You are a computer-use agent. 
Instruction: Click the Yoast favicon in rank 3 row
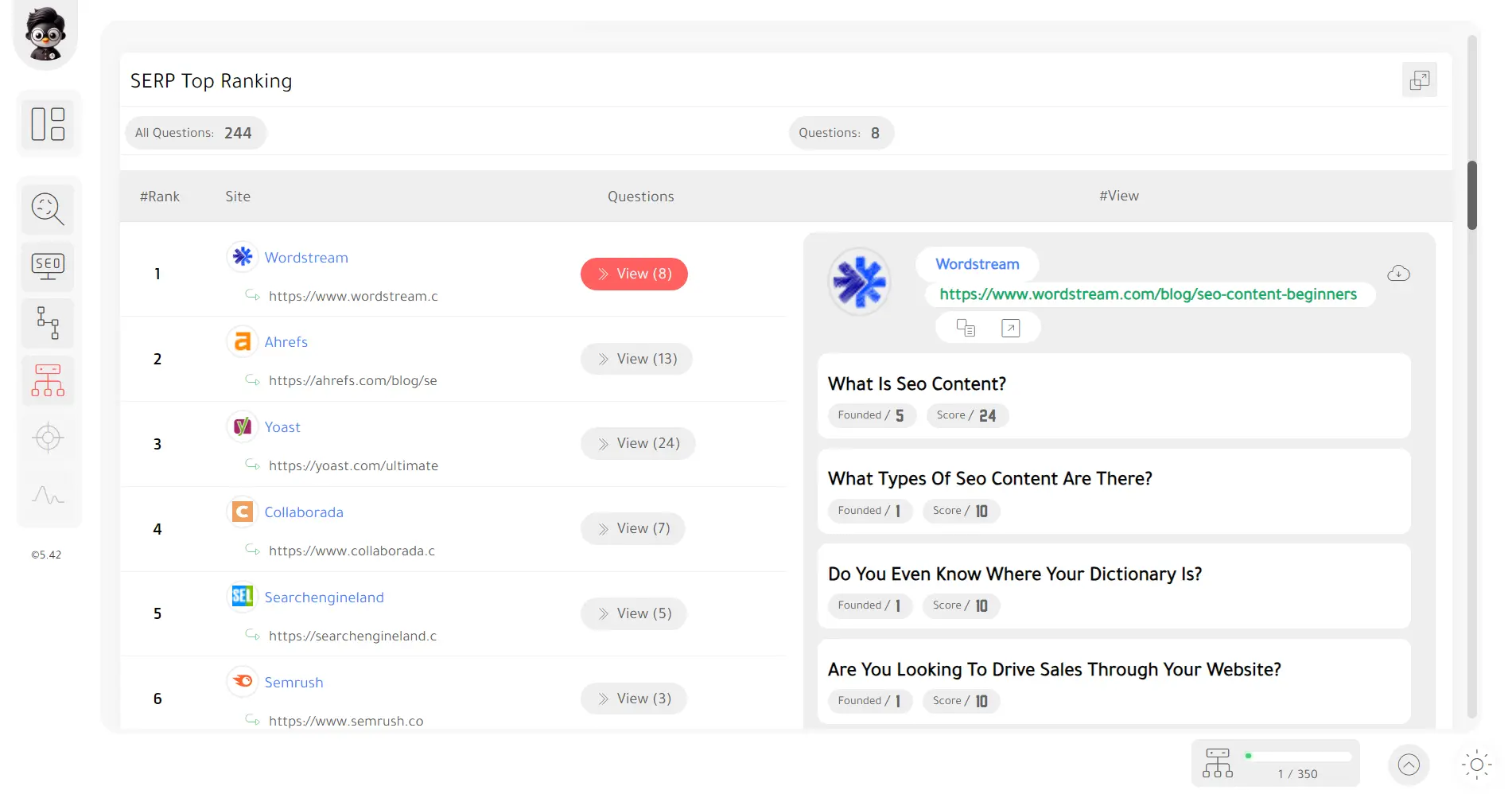click(243, 426)
